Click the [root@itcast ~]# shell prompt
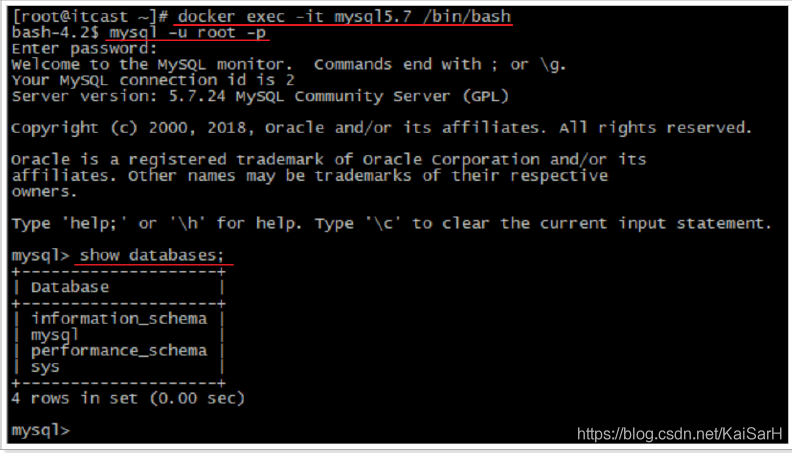 (x=90, y=16)
